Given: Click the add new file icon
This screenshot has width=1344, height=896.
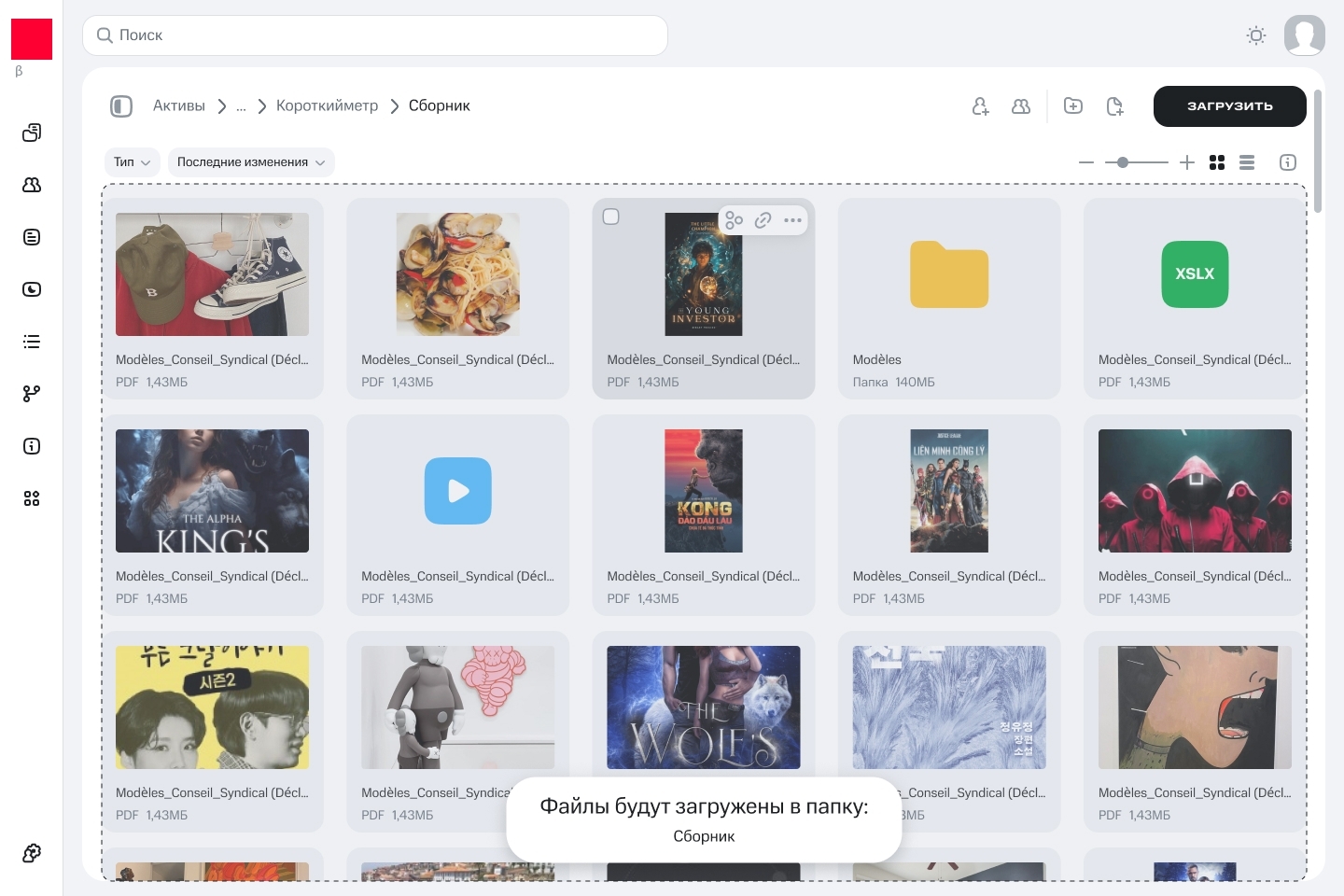Looking at the screenshot, I should pos(1114,106).
